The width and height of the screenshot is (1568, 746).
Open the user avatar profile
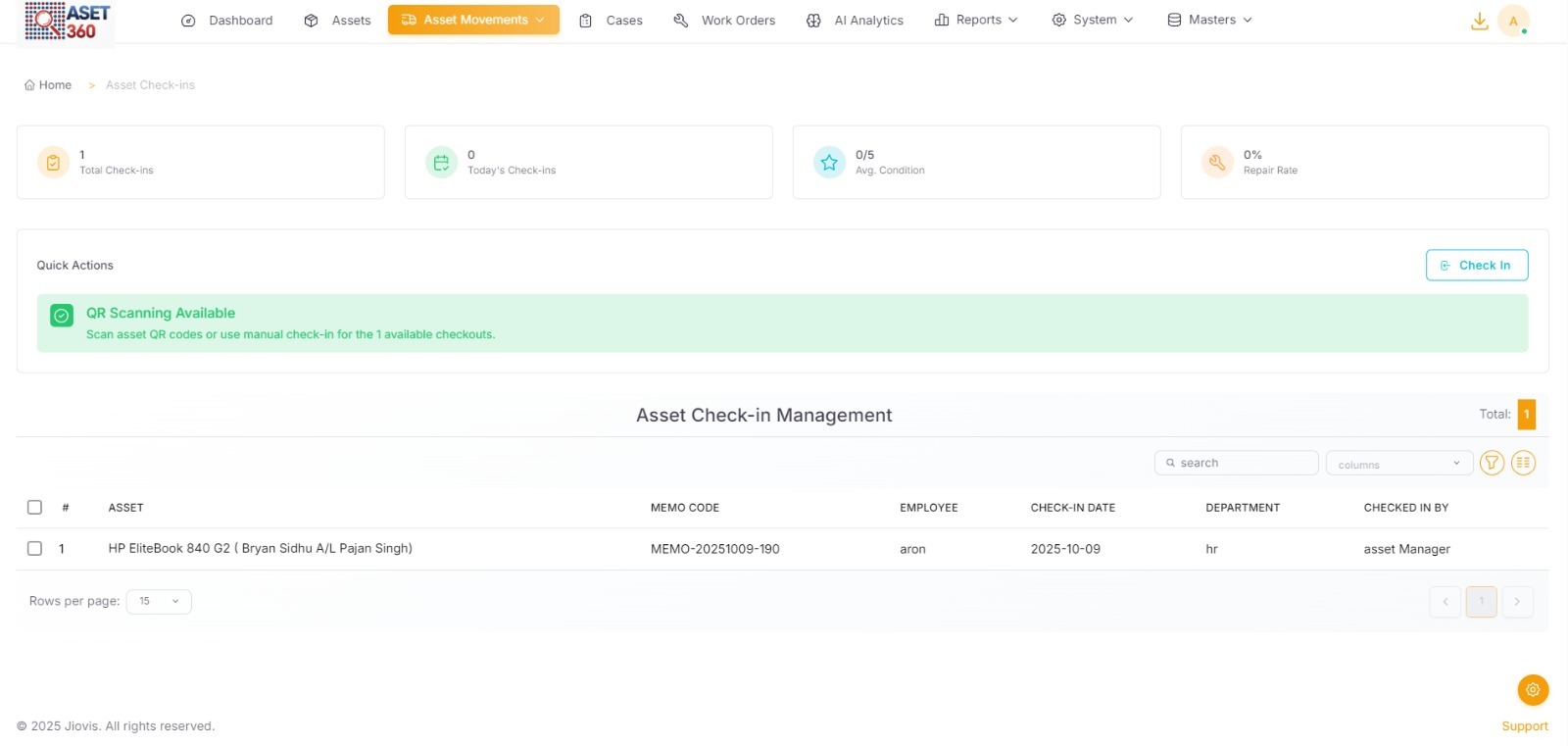pyautogui.click(x=1513, y=21)
